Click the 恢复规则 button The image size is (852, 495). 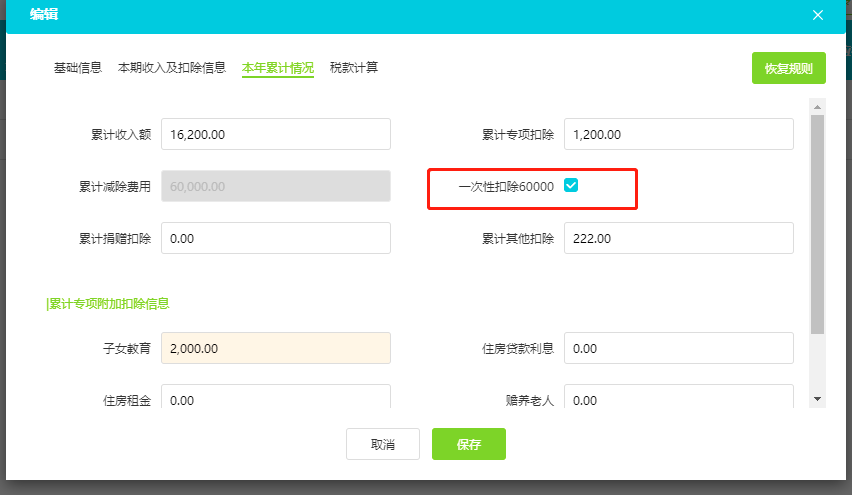click(x=788, y=68)
